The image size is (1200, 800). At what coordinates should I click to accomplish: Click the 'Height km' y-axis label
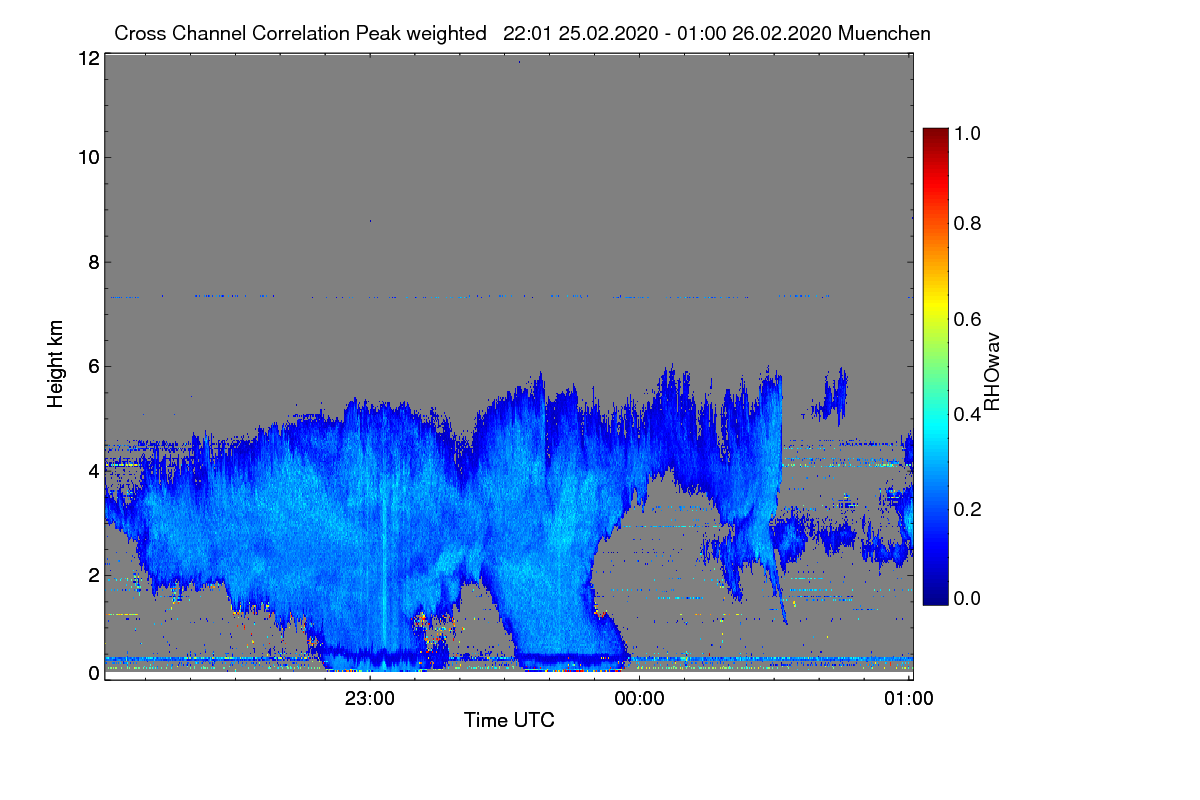click(x=55, y=365)
